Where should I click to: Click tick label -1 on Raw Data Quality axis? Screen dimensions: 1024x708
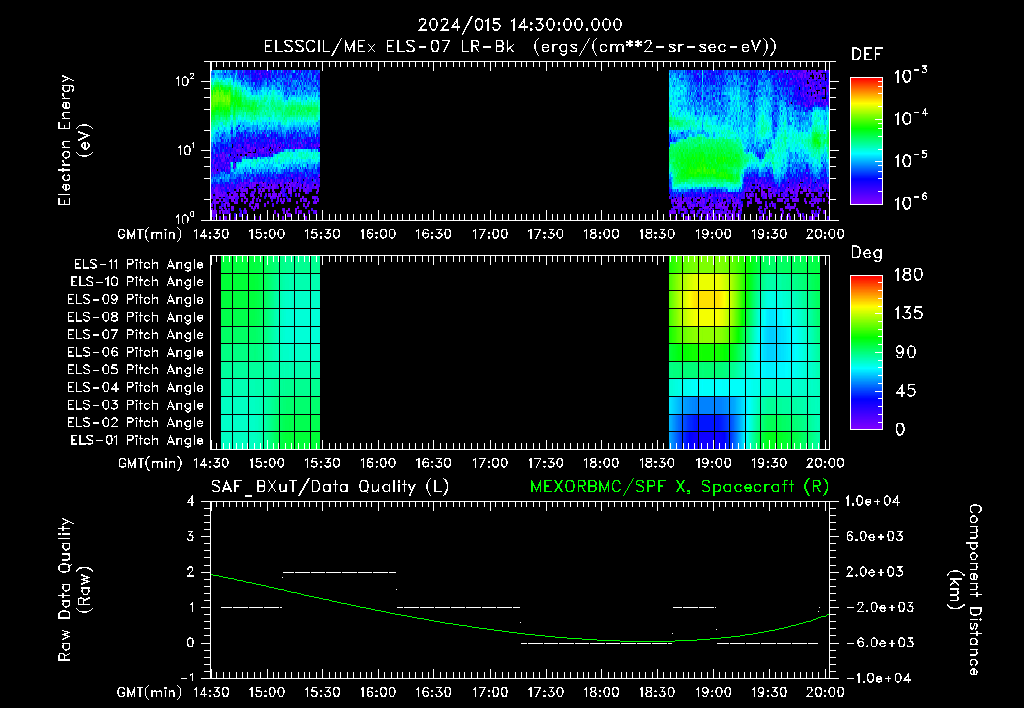pos(187,677)
